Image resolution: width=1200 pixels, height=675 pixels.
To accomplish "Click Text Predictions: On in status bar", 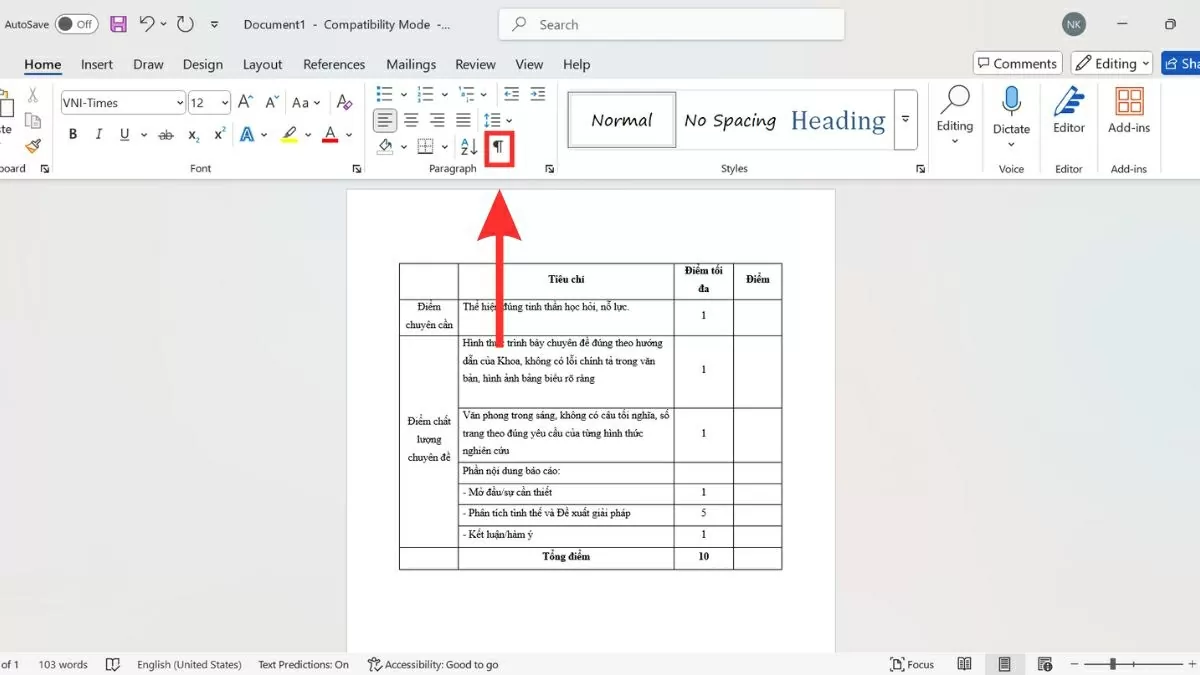I will pos(303,663).
